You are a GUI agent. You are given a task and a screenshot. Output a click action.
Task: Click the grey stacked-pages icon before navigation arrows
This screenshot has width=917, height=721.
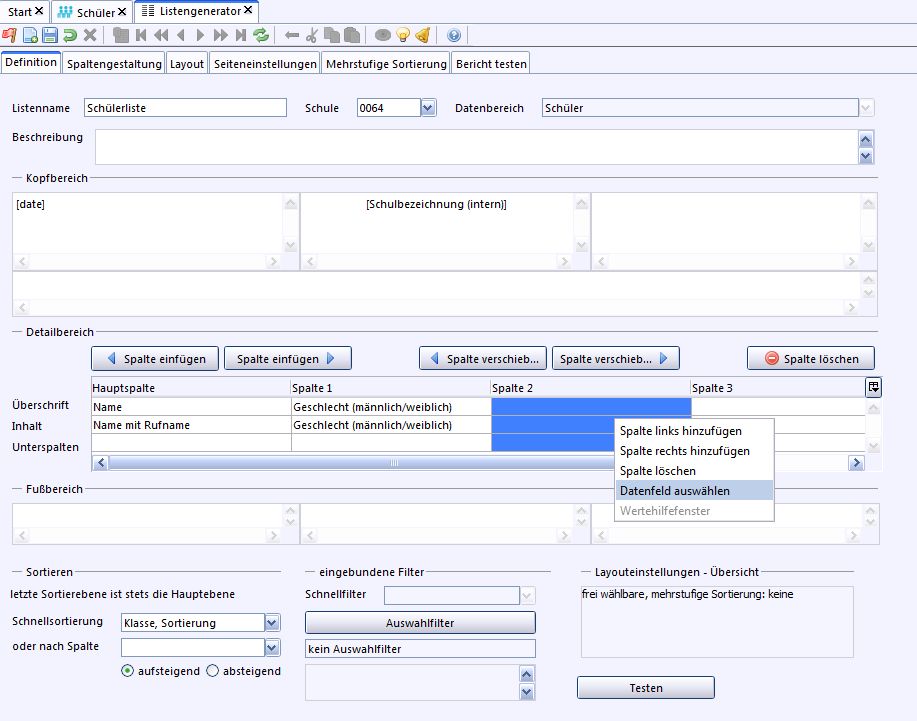pyautogui.click(x=121, y=36)
